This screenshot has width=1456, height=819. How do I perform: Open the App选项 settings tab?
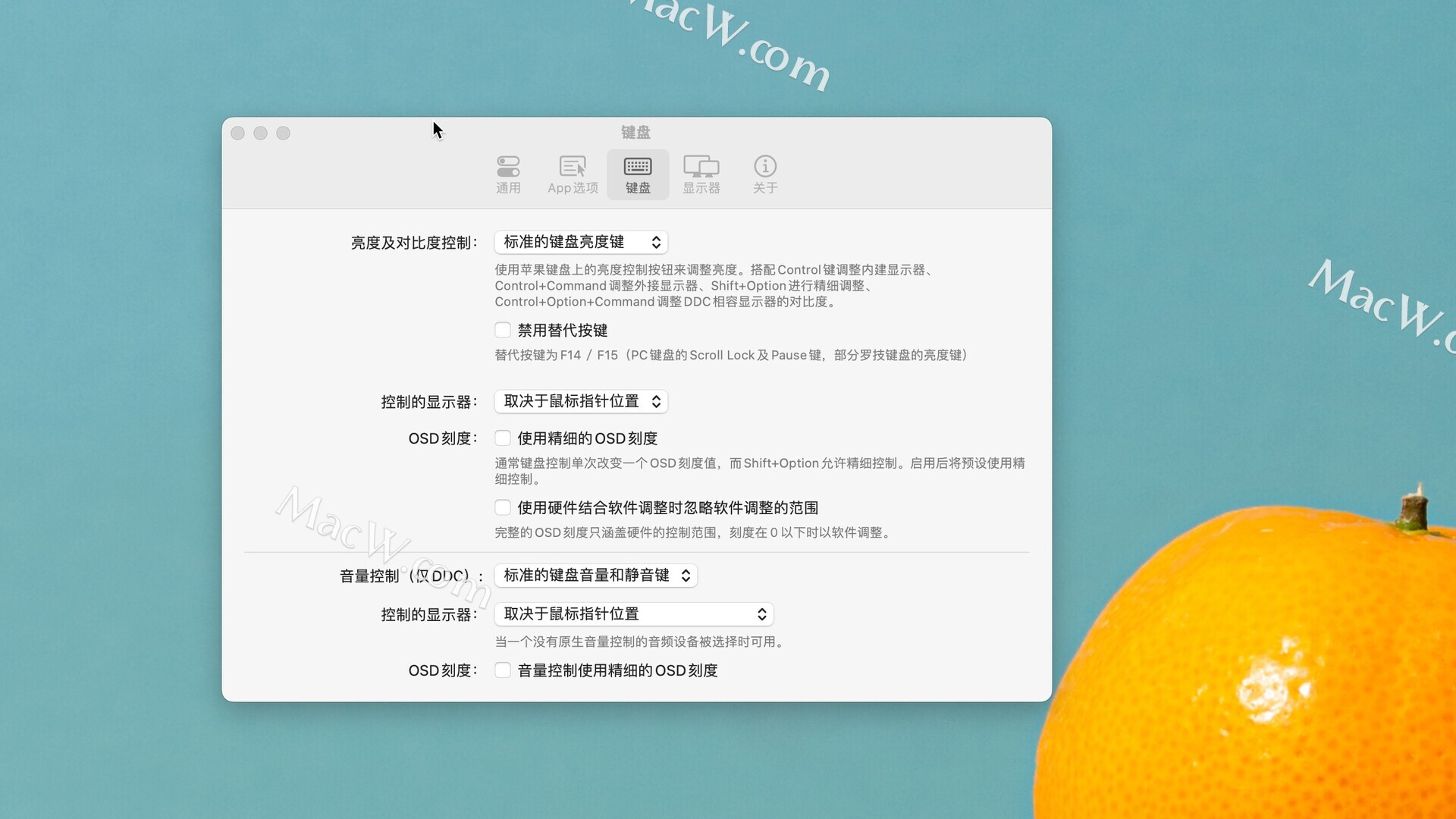click(573, 174)
